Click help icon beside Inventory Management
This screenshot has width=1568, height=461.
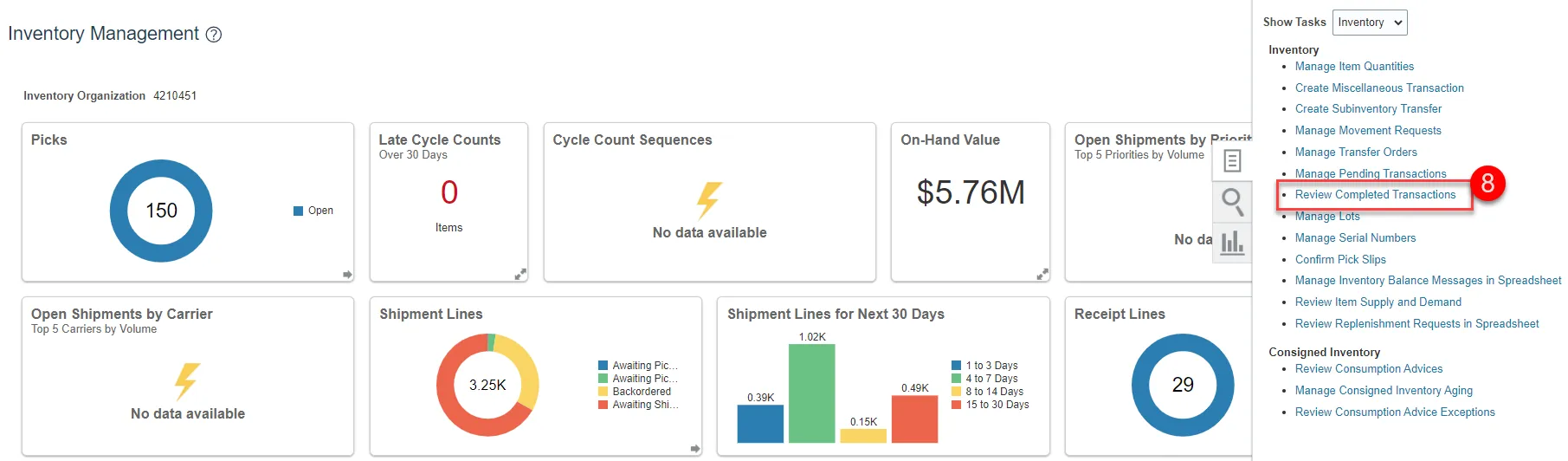point(214,35)
